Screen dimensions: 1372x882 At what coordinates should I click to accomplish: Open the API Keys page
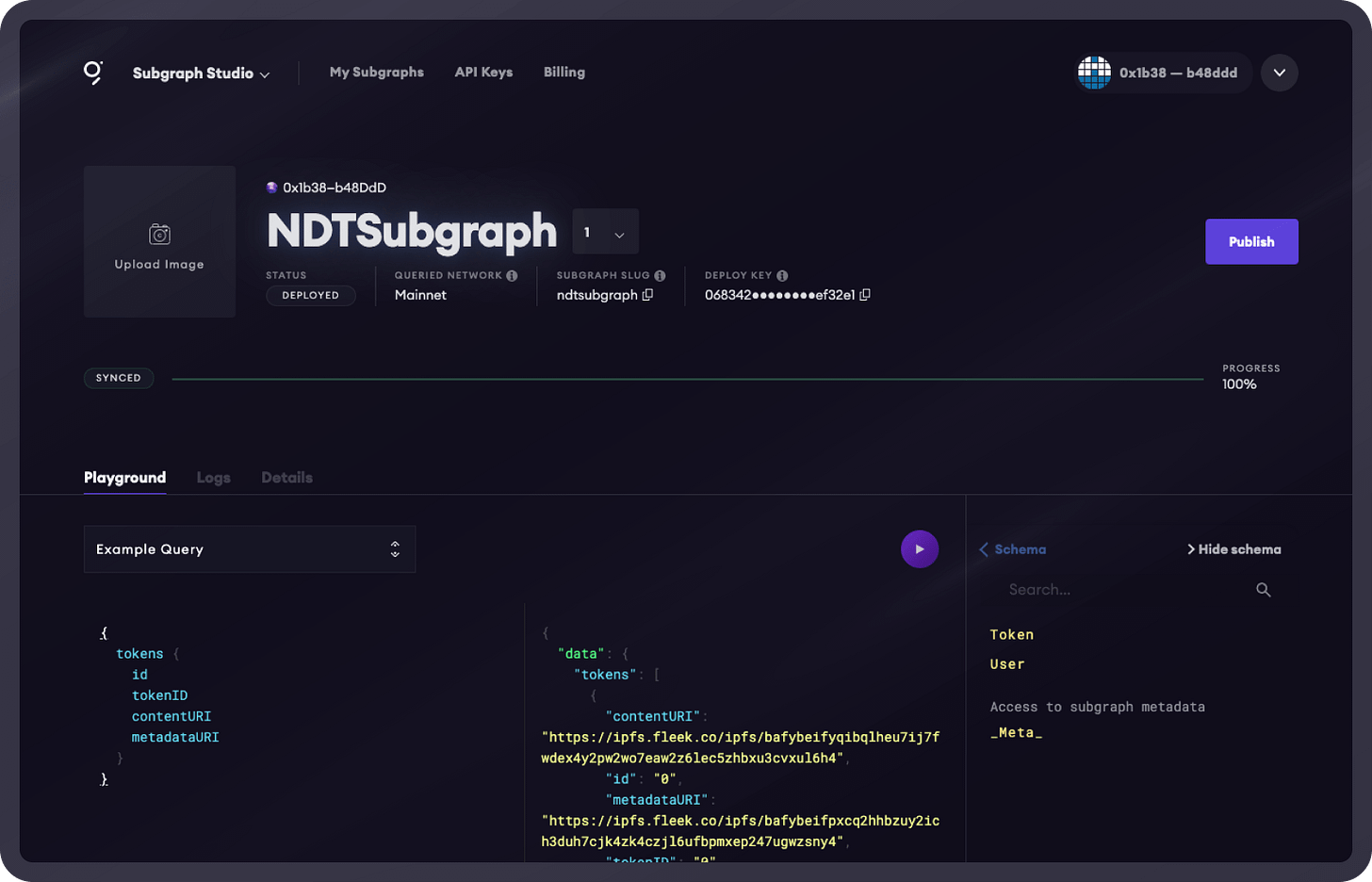click(x=483, y=72)
